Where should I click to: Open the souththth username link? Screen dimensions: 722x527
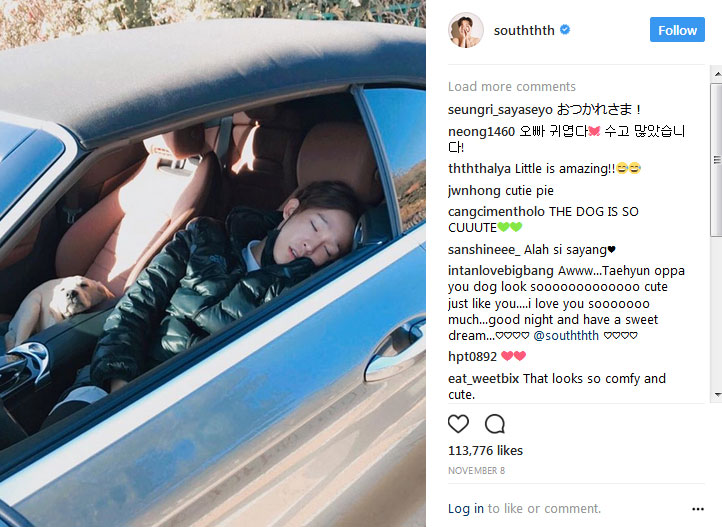click(x=524, y=30)
